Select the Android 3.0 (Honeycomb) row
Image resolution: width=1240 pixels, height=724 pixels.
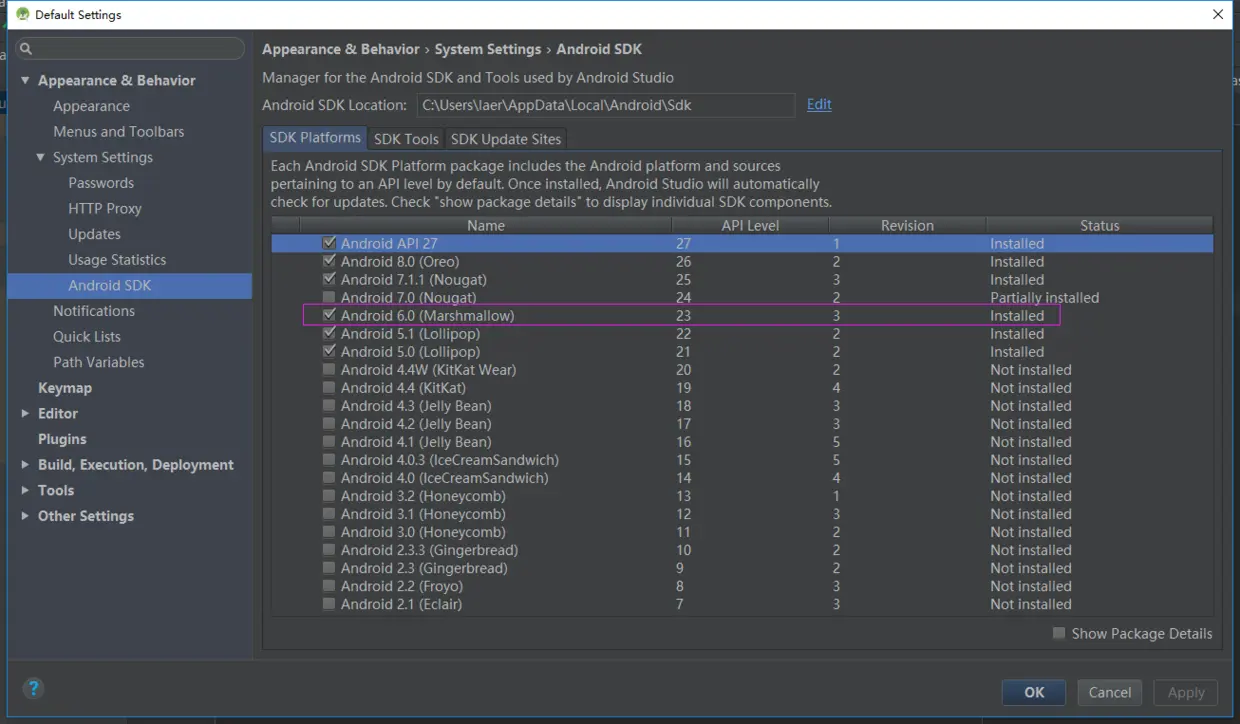[742, 531]
